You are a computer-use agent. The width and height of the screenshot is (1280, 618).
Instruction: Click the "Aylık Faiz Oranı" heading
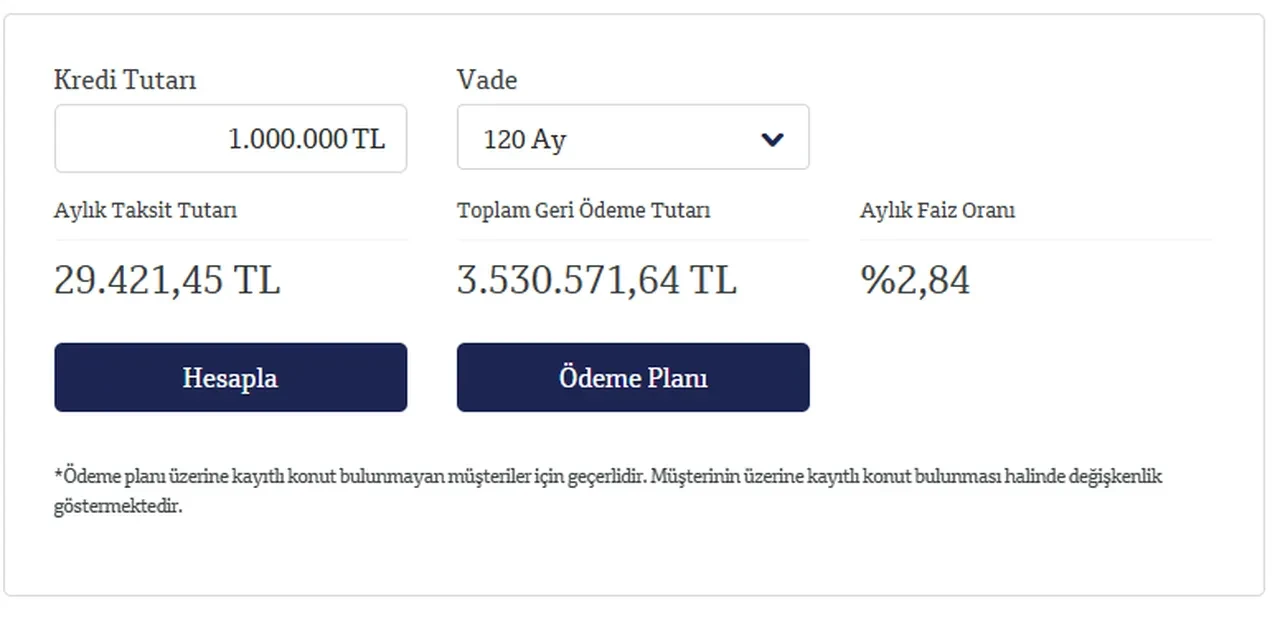937,210
